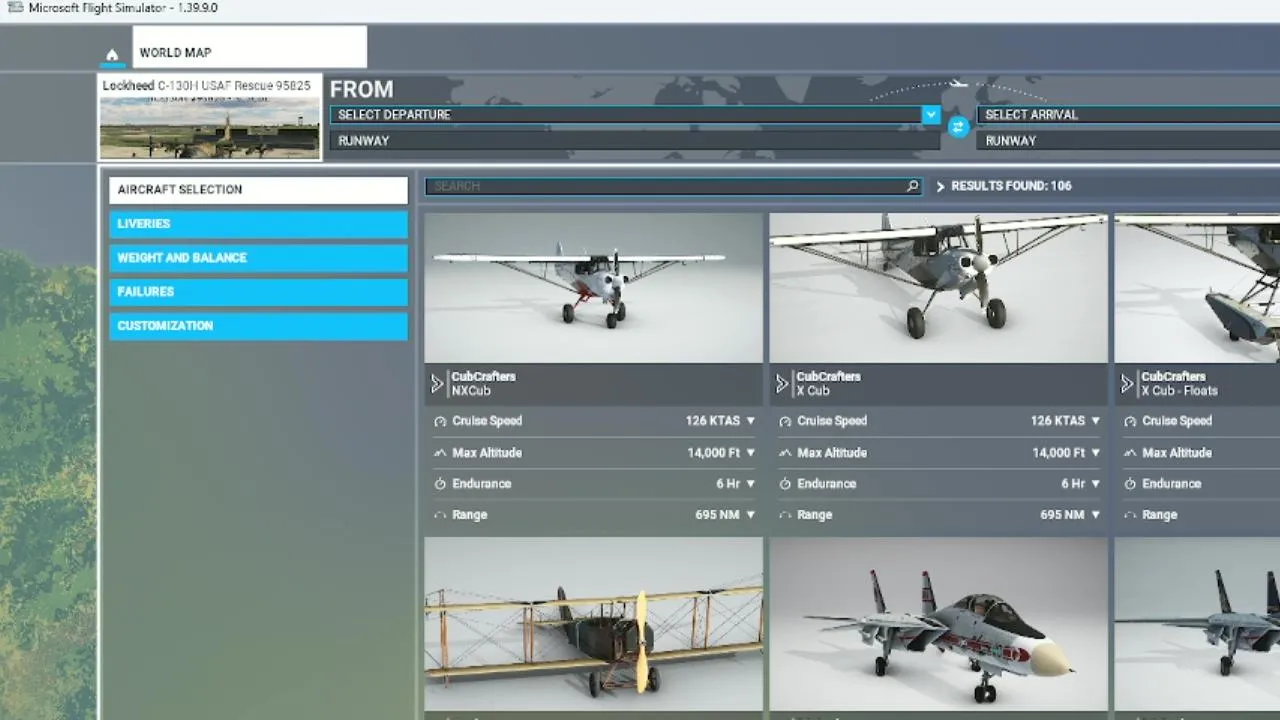Select the white-nosed fighter jet image
The height and width of the screenshot is (720, 1280).
[x=938, y=624]
